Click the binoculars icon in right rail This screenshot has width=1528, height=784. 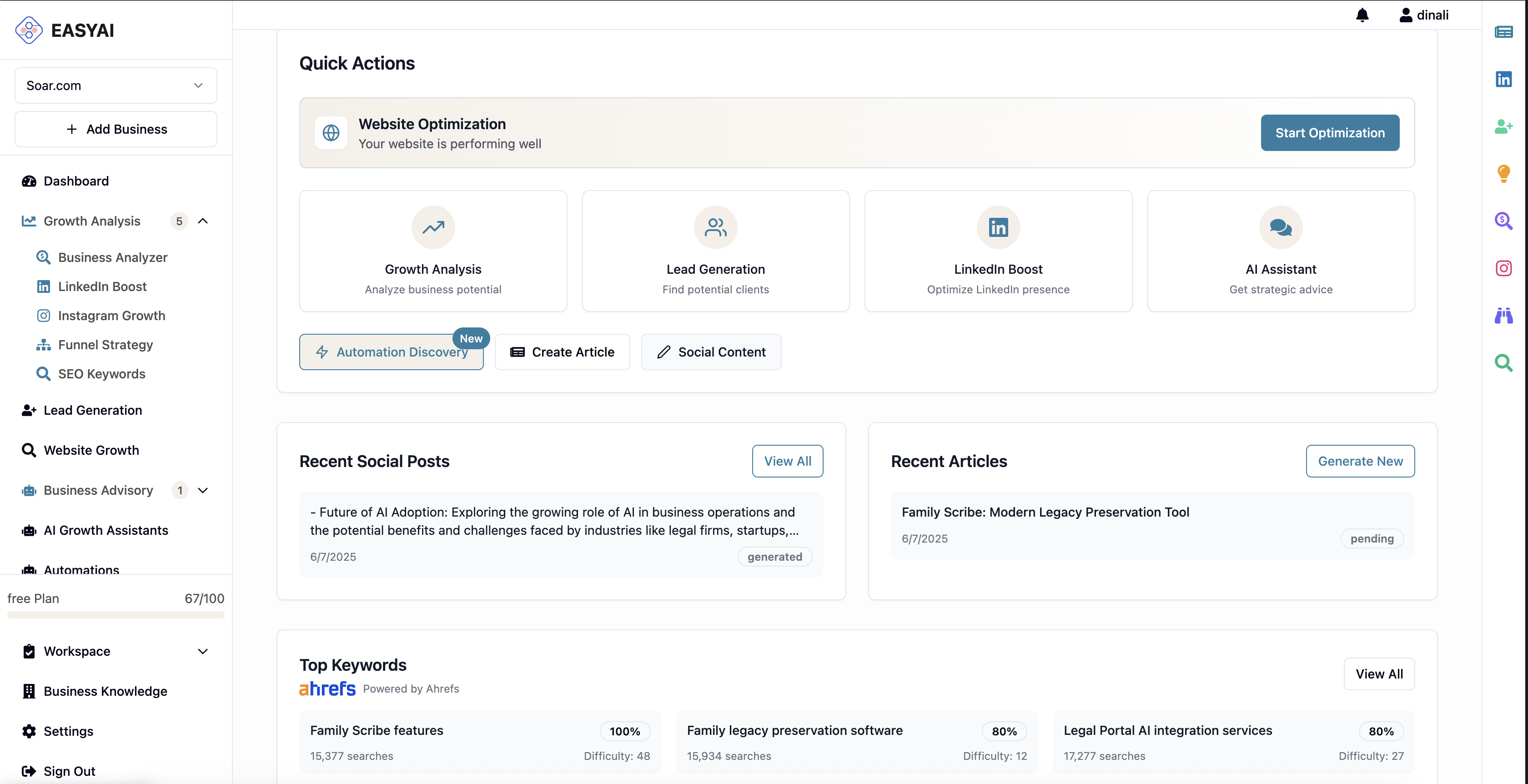pyautogui.click(x=1503, y=316)
